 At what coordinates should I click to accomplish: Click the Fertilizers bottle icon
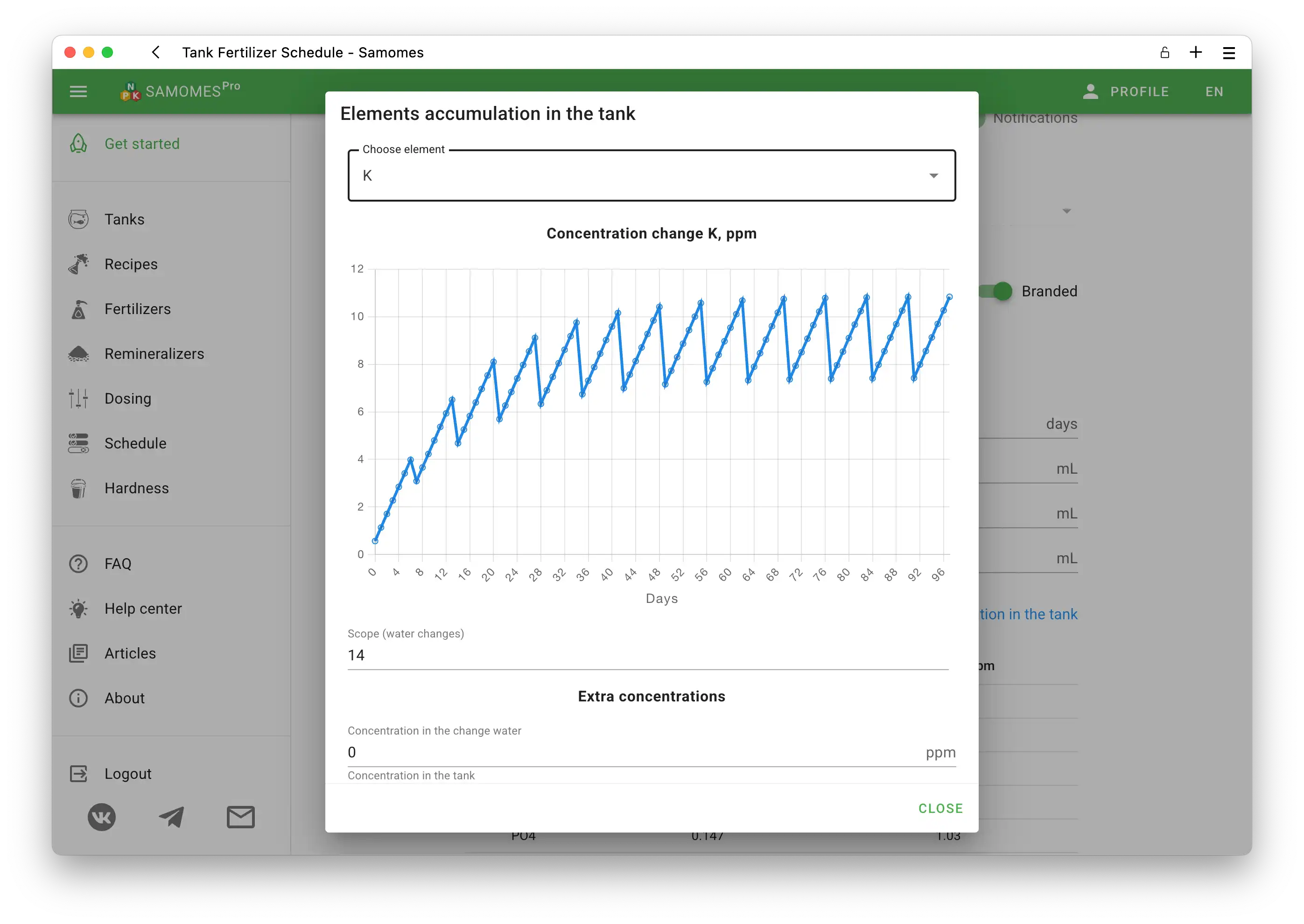(78, 309)
